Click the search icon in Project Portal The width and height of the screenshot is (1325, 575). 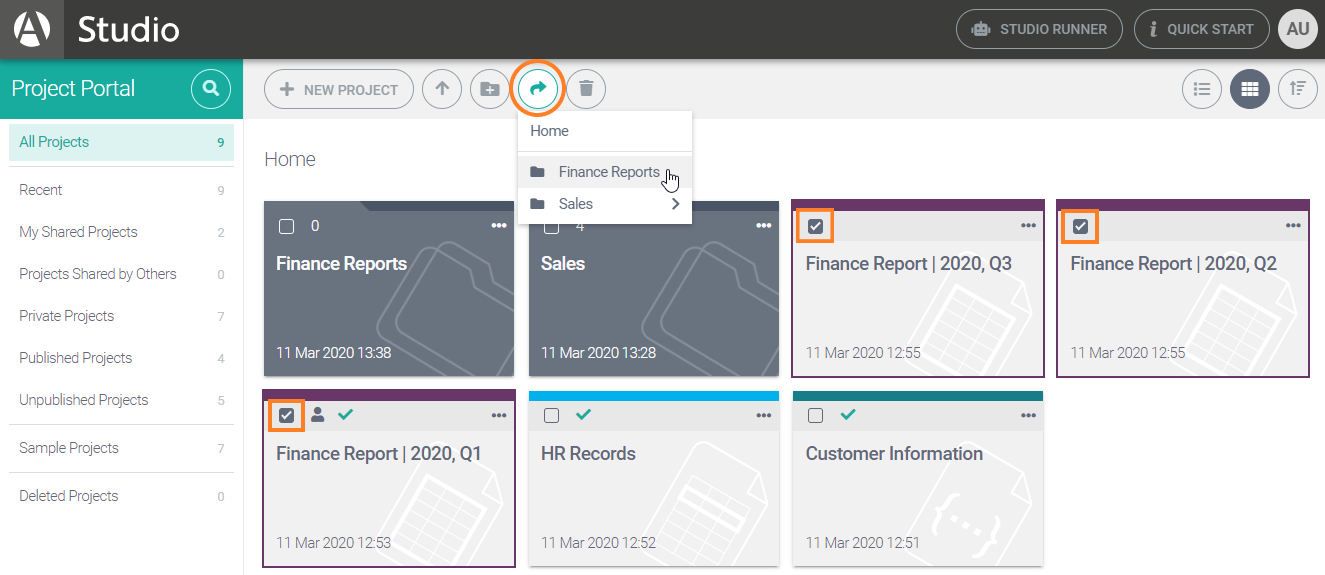210,89
